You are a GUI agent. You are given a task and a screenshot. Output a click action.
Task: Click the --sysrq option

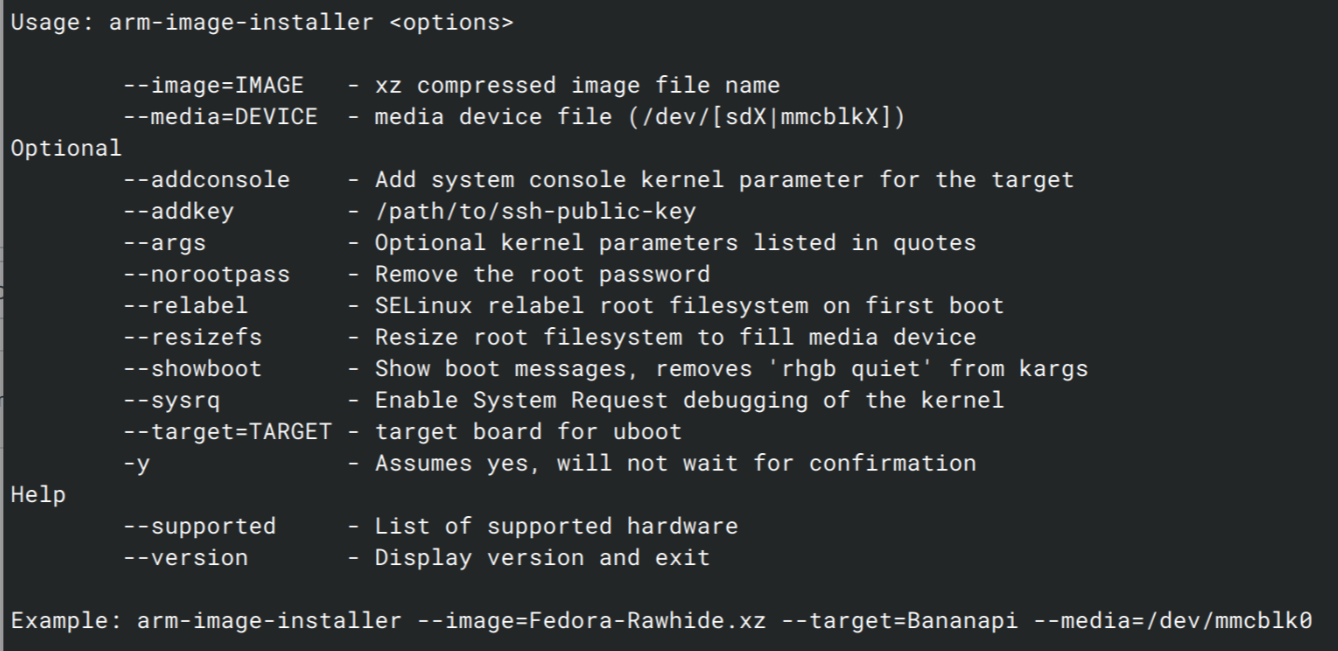171,400
